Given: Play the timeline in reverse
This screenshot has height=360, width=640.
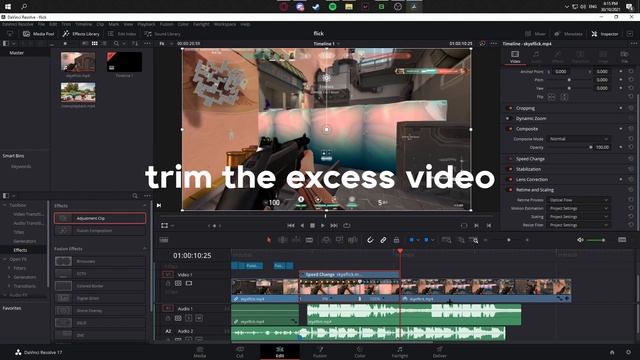Looking at the screenshot, I should pos(302,225).
